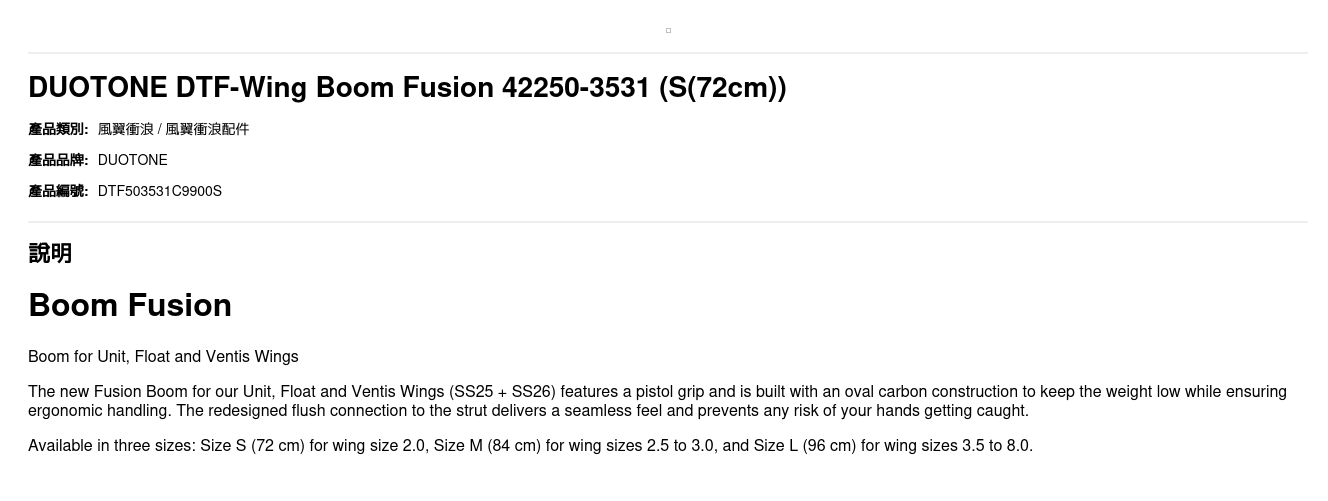Click 'Size L (96 cm)' in the sizes sentence
Viewport: 1328px width, 501px height.
tap(805, 446)
